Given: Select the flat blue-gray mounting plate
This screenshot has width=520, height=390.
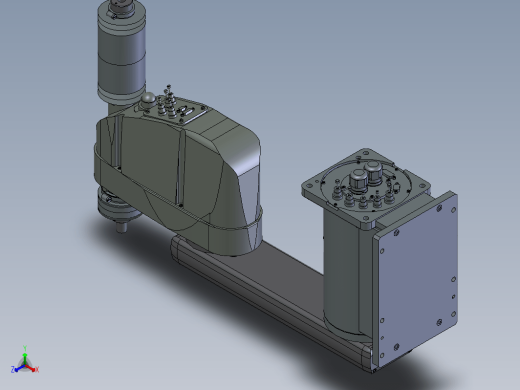Looking at the screenshot, I should pyautogui.click(x=418, y=280).
